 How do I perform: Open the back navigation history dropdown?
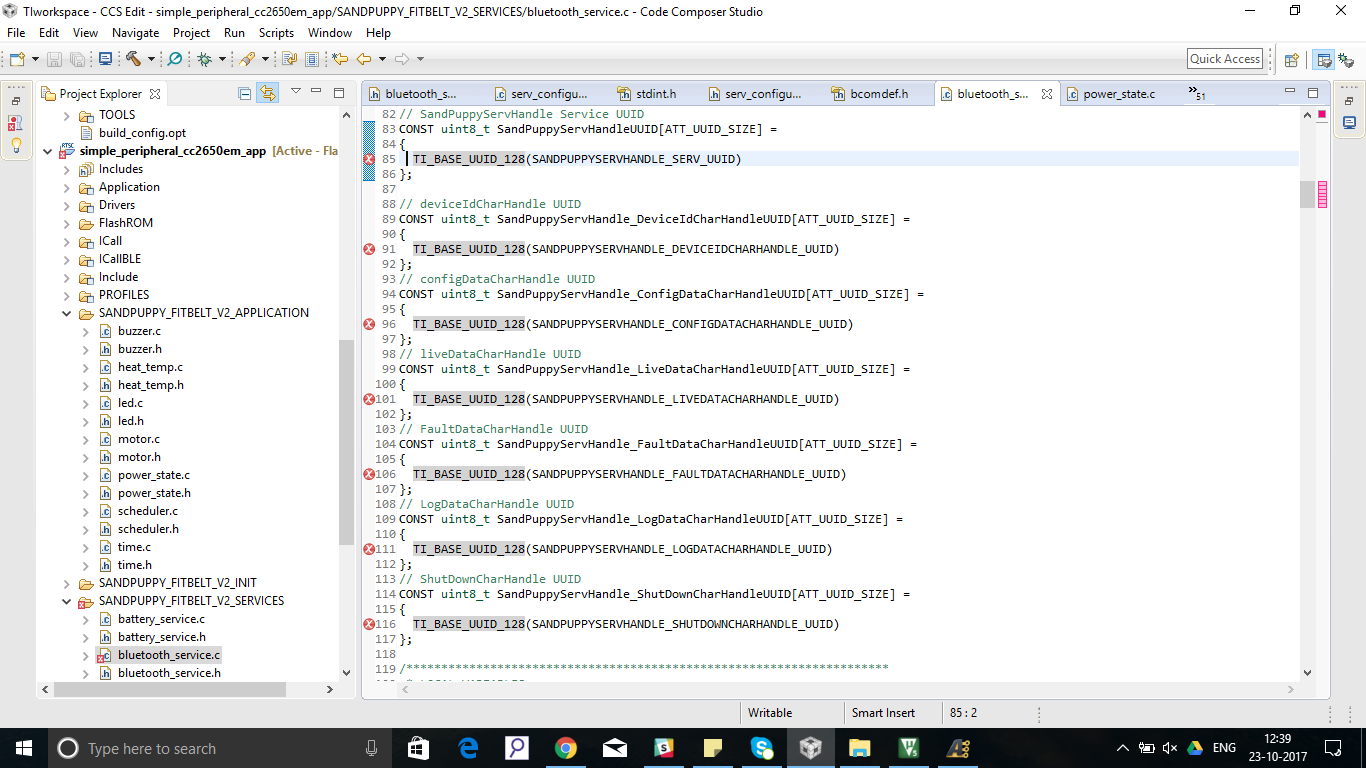382,59
